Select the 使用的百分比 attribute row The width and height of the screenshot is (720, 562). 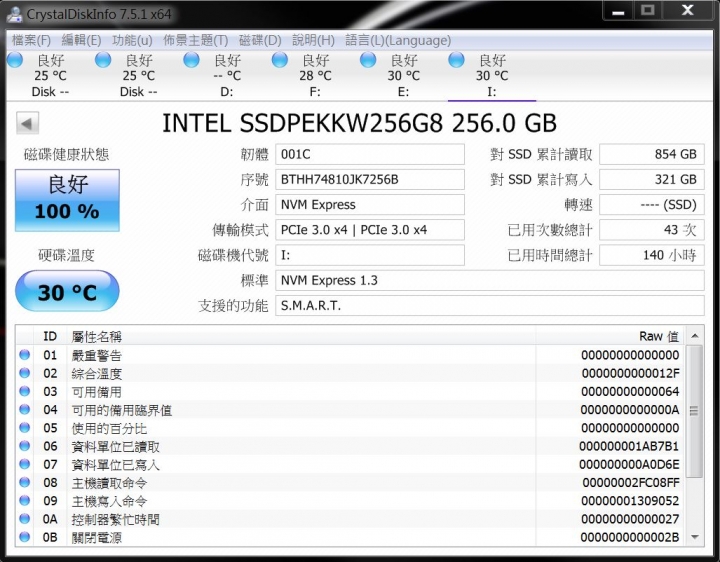pos(351,428)
